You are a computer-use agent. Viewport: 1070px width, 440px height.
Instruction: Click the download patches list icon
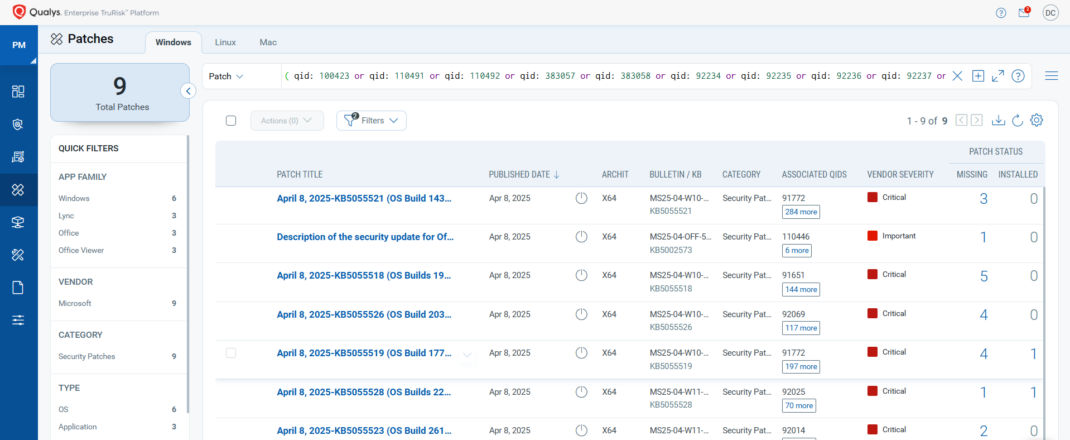point(998,120)
